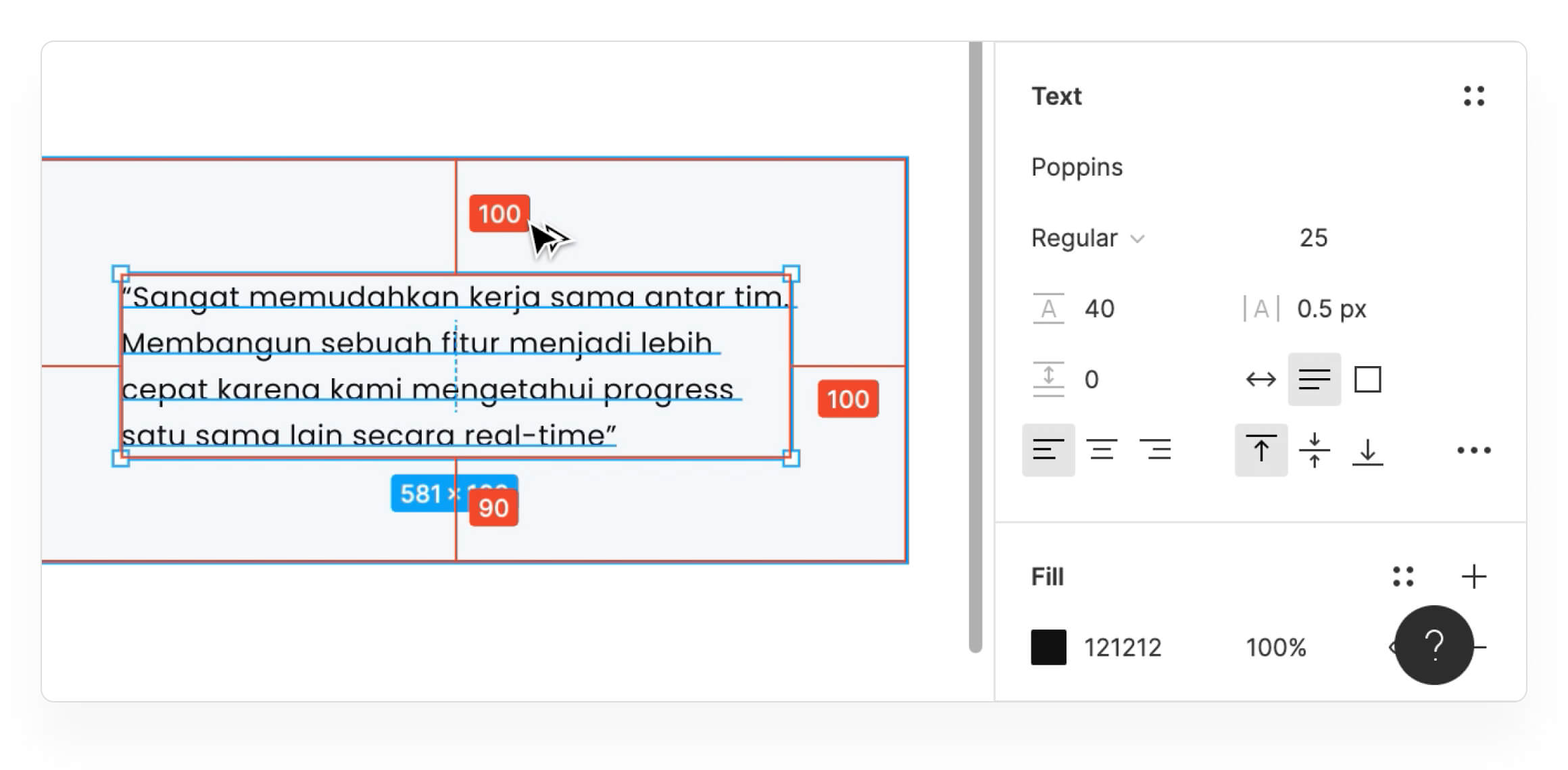1568x770 pixels.
Task: Open the Poppins font family picker
Action: click(1077, 167)
